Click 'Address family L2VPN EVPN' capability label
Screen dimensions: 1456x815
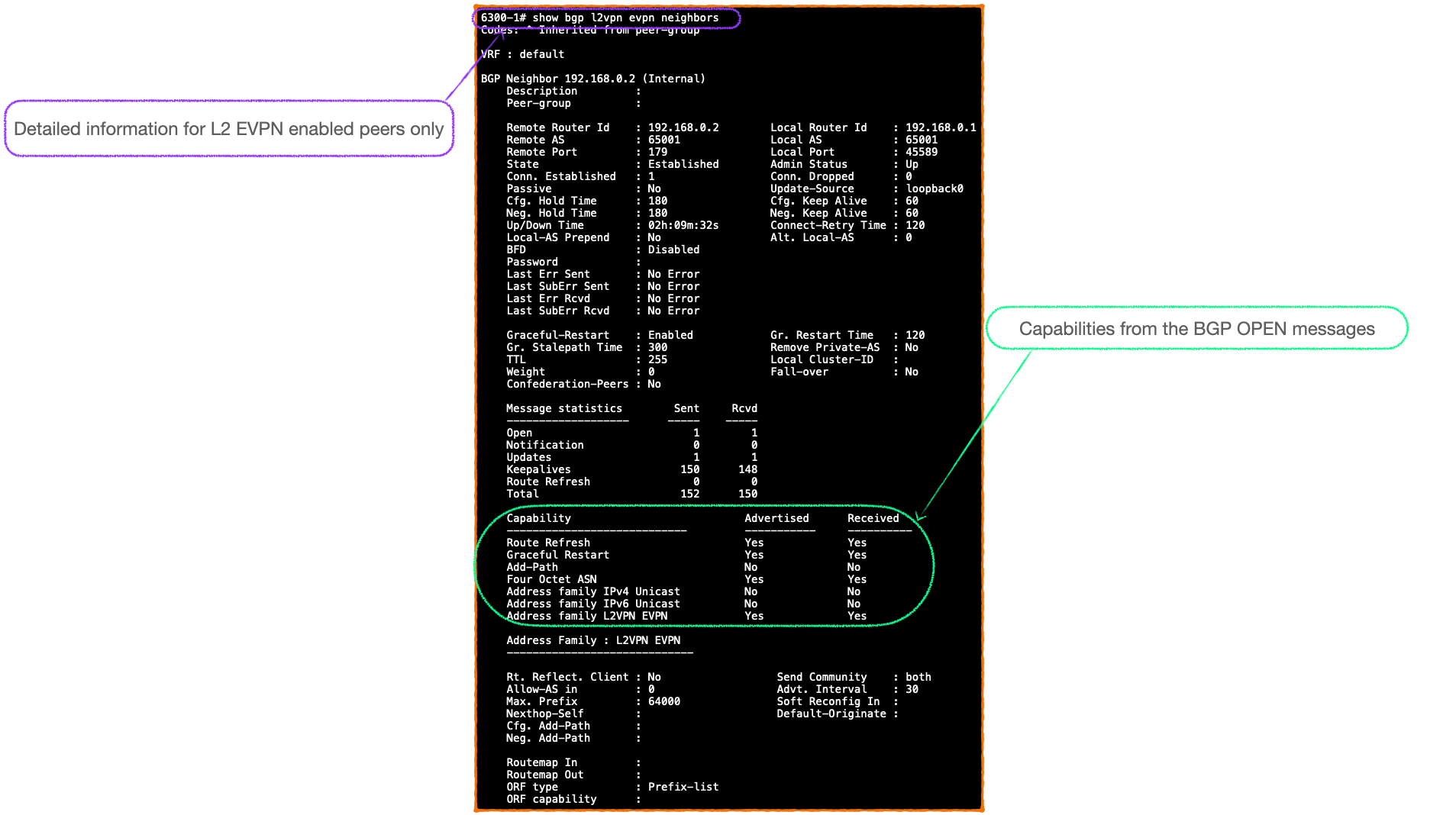point(587,616)
